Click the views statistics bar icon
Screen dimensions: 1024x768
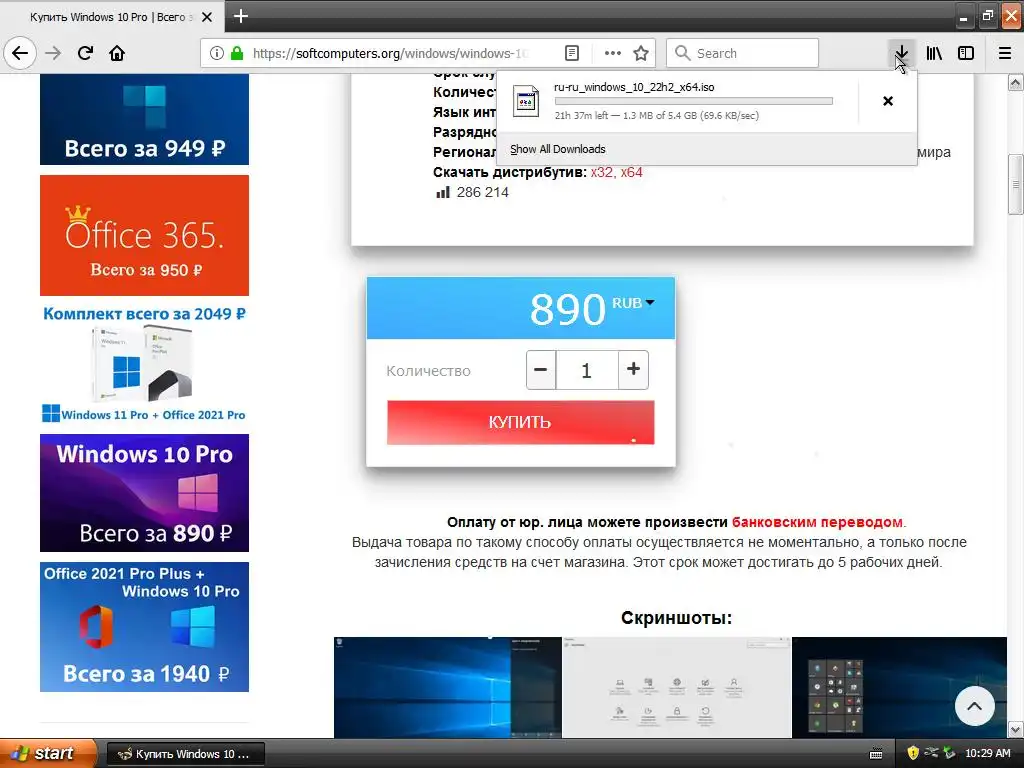pos(443,192)
